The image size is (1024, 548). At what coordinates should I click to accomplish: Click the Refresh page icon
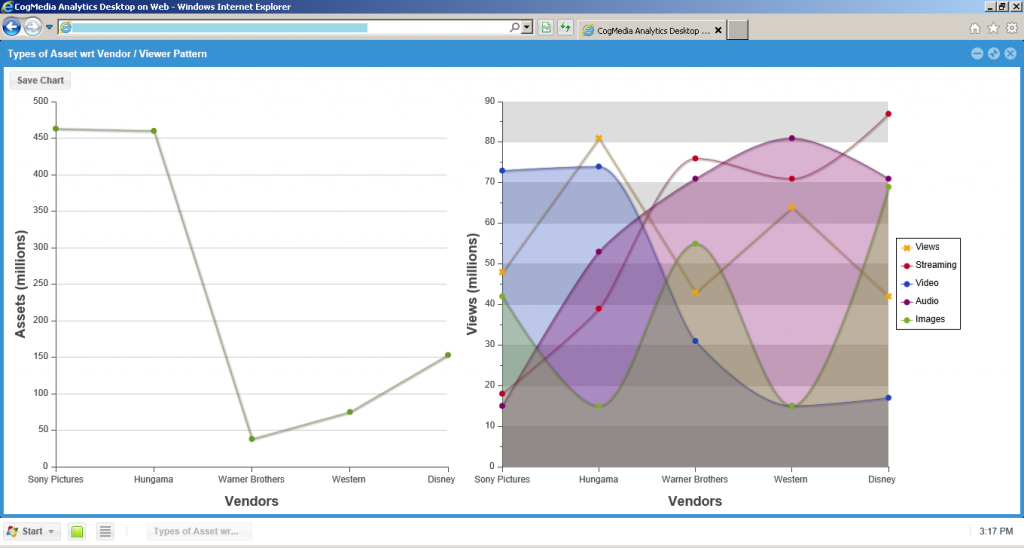(x=565, y=28)
